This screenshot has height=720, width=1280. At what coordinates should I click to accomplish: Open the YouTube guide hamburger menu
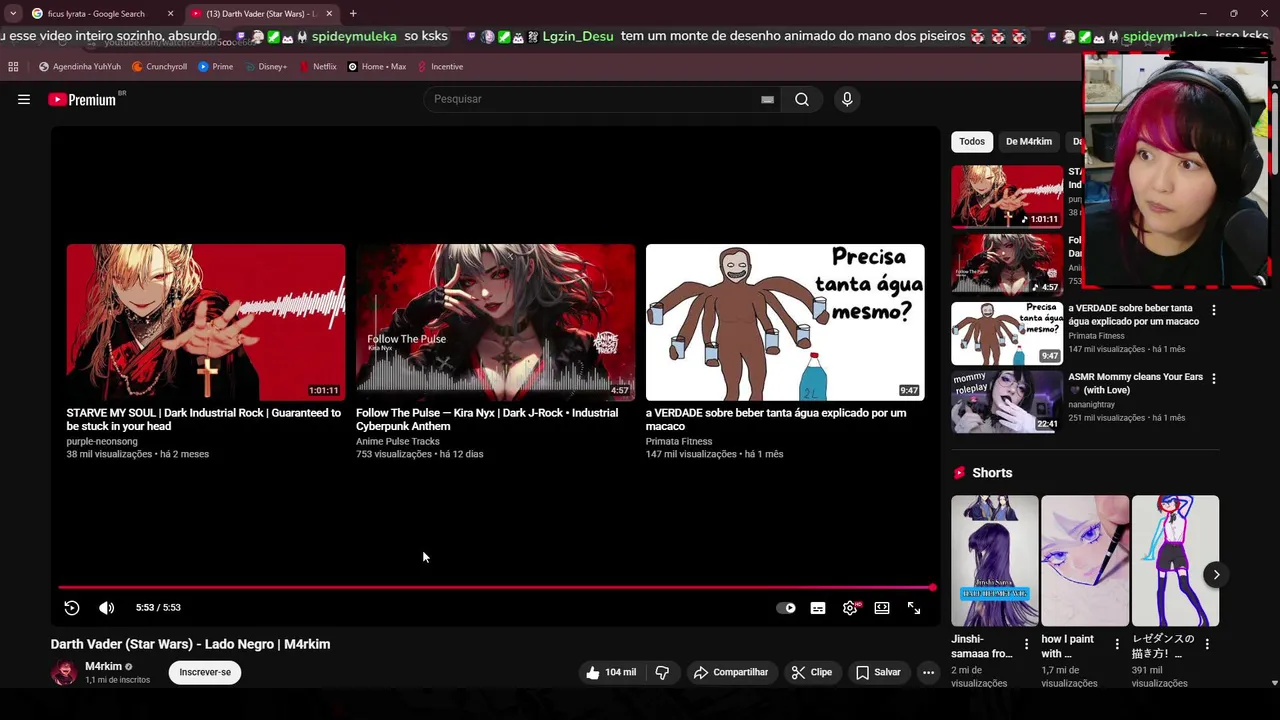[24, 99]
